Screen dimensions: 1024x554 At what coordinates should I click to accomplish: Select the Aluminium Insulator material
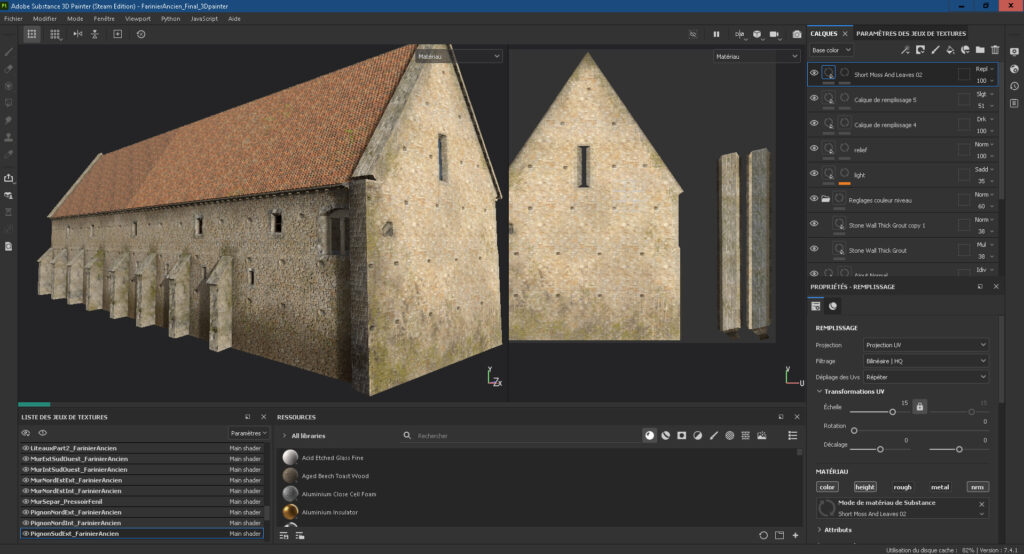coord(330,512)
